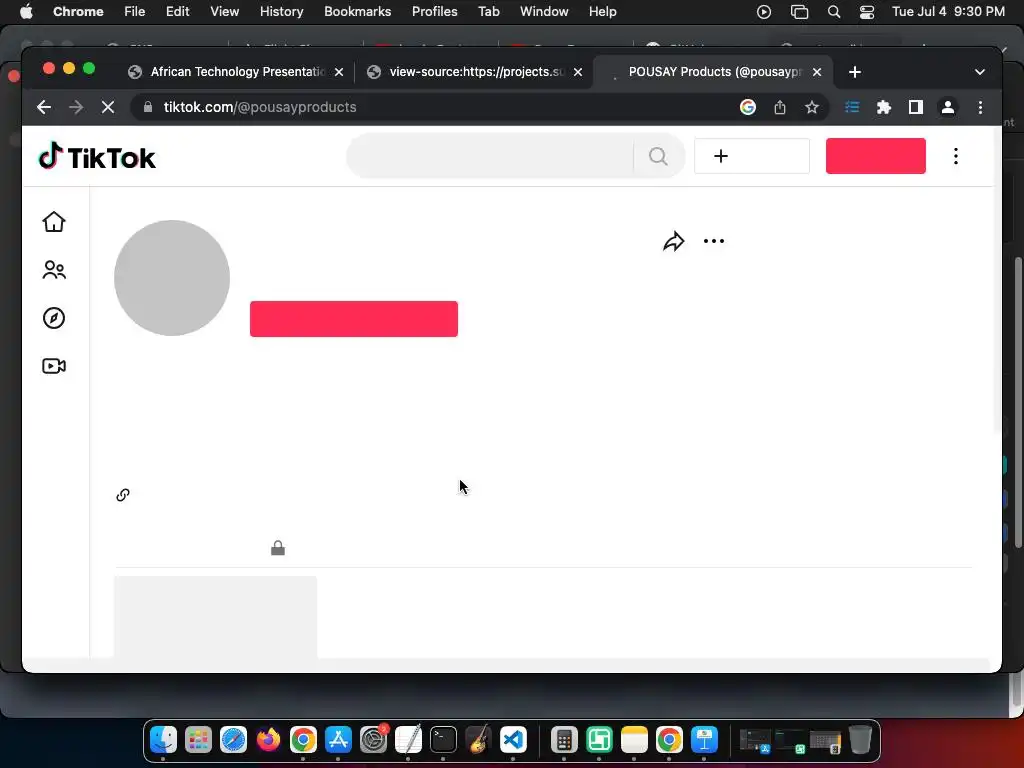Image resolution: width=1024 pixels, height=768 pixels.
Task: Open the Following people icon in sidebar
Action: tap(54, 270)
